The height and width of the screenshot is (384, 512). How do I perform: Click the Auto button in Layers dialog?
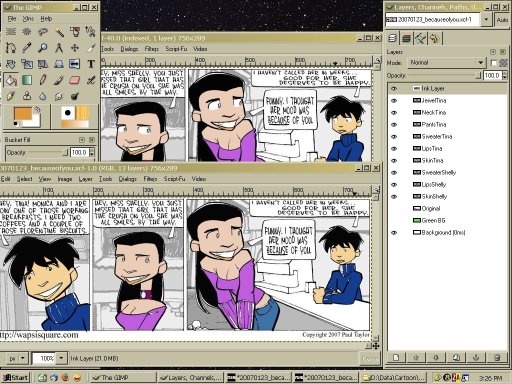click(502, 20)
